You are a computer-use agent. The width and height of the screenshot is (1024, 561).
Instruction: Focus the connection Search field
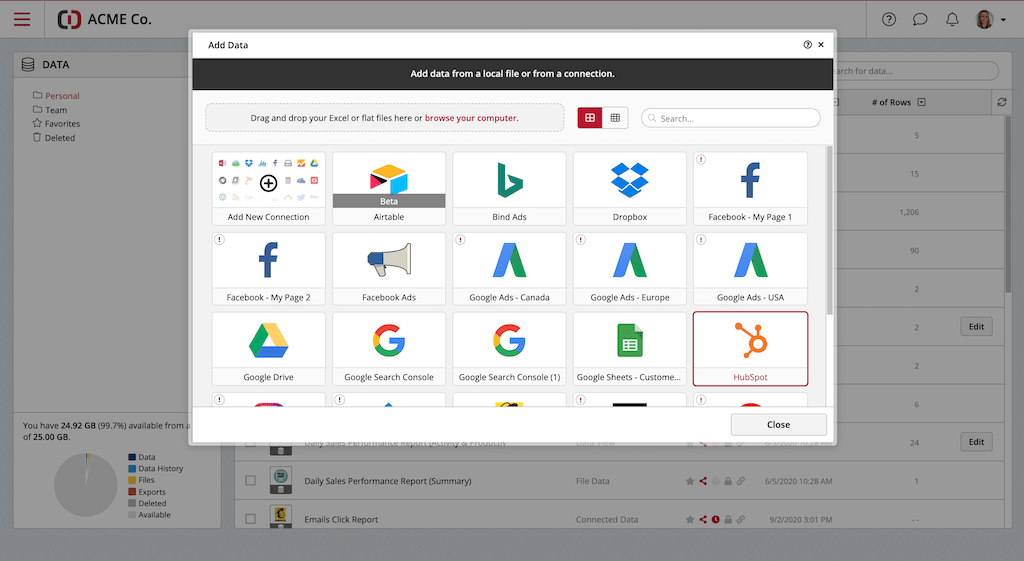(x=731, y=118)
